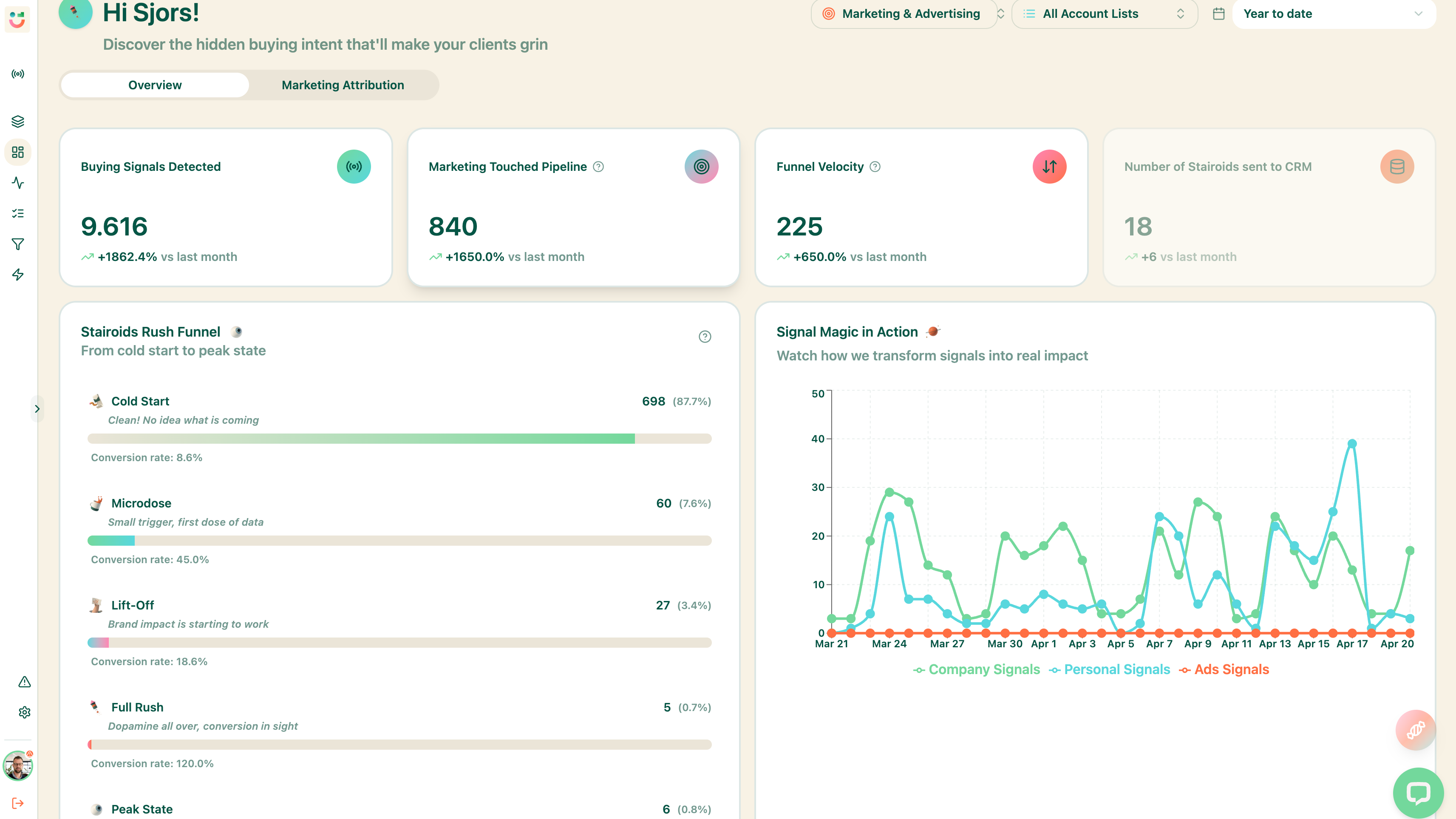Click the Cold Start progress bar
The width and height of the screenshot is (1456, 819).
click(x=399, y=439)
